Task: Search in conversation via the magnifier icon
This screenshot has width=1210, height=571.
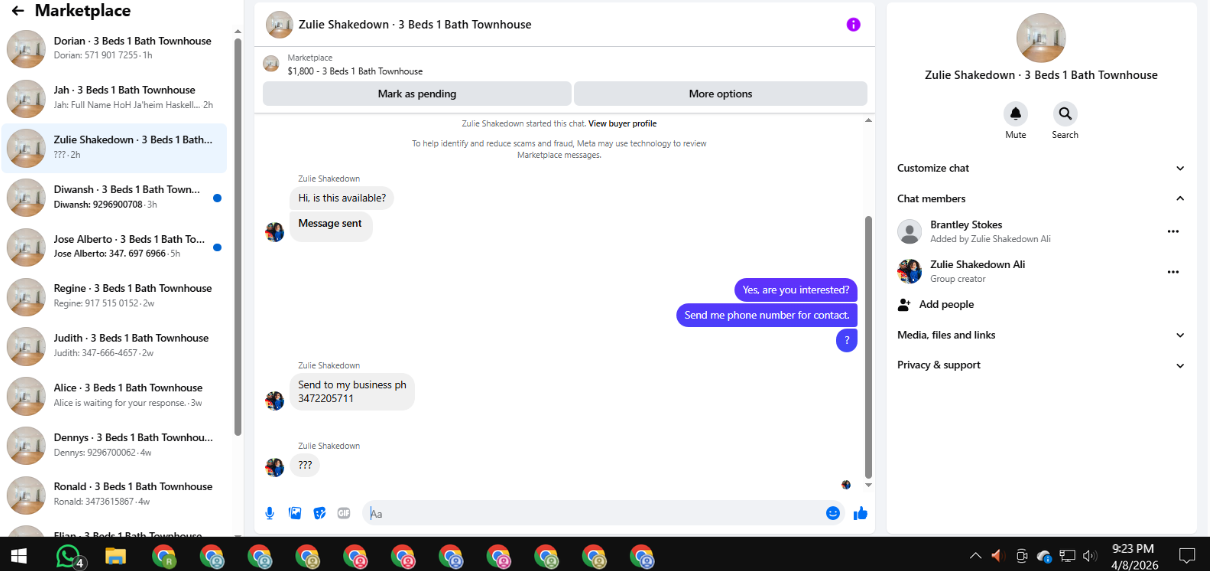Action: 1065,113
